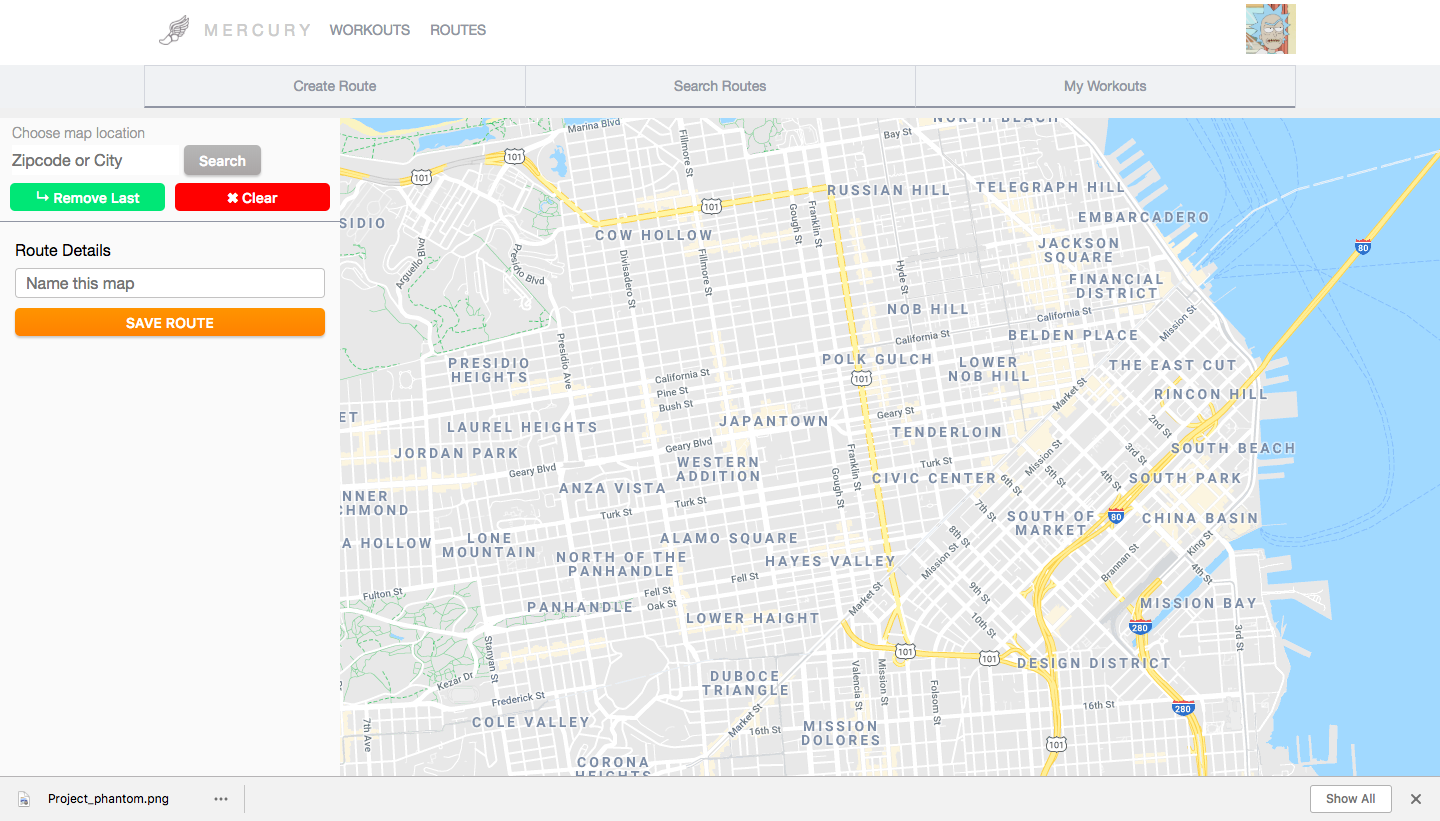Click the US-101 shield beside Design District
Image resolution: width=1440 pixels, height=821 pixels.
click(x=989, y=658)
